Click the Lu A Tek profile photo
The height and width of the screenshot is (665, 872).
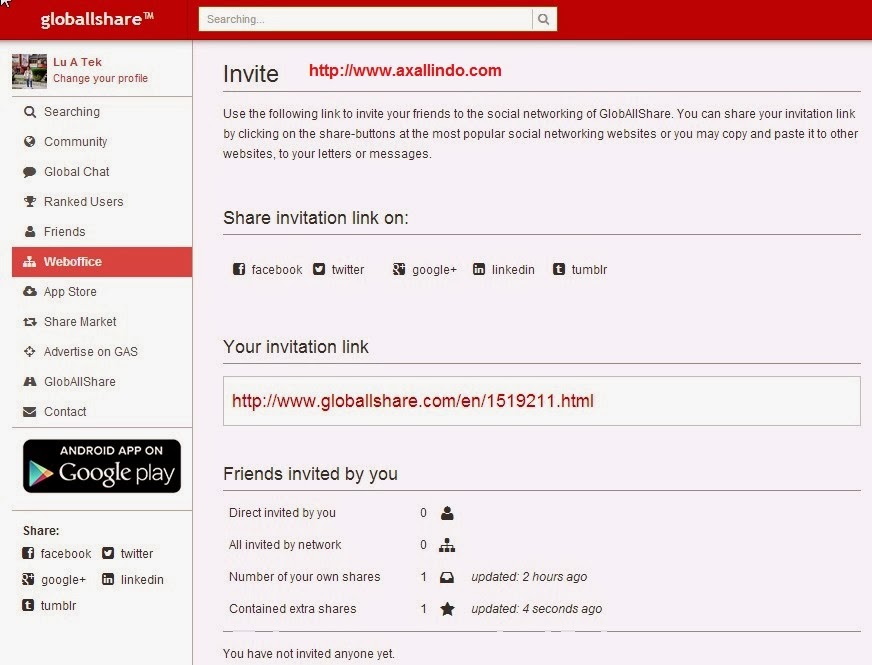pyautogui.click(x=29, y=71)
